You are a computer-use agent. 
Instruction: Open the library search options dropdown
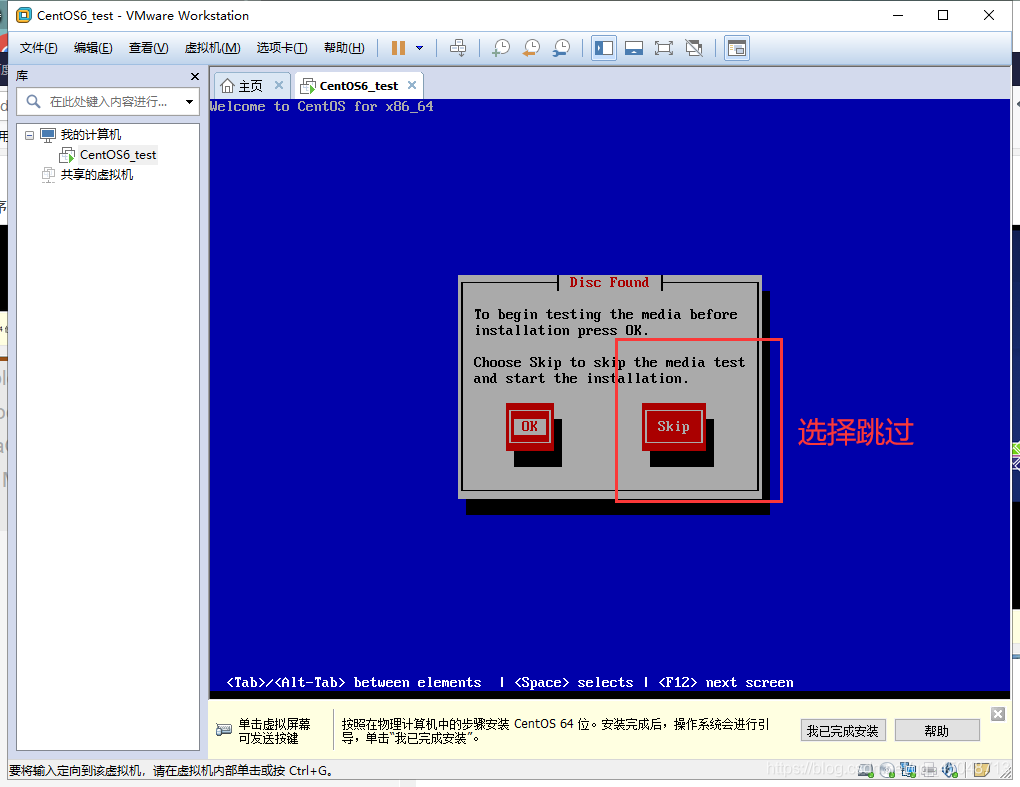click(x=190, y=100)
